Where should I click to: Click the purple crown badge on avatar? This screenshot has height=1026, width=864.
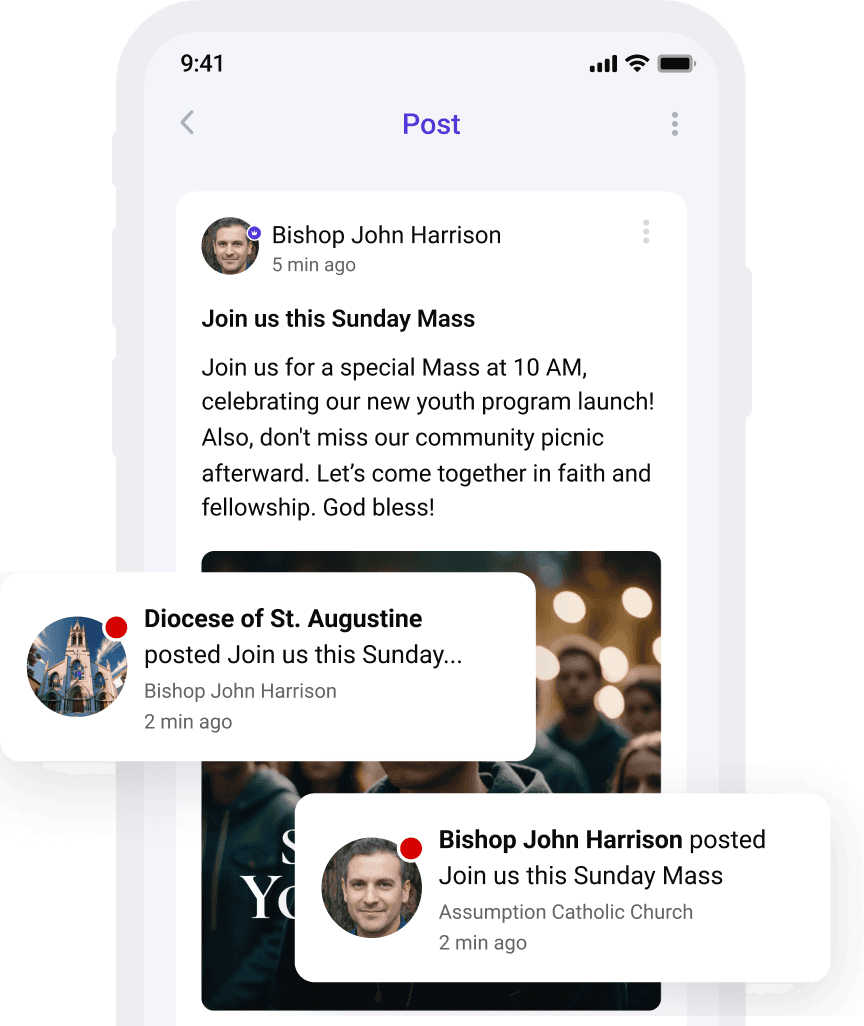pyautogui.click(x=254, y=233)
